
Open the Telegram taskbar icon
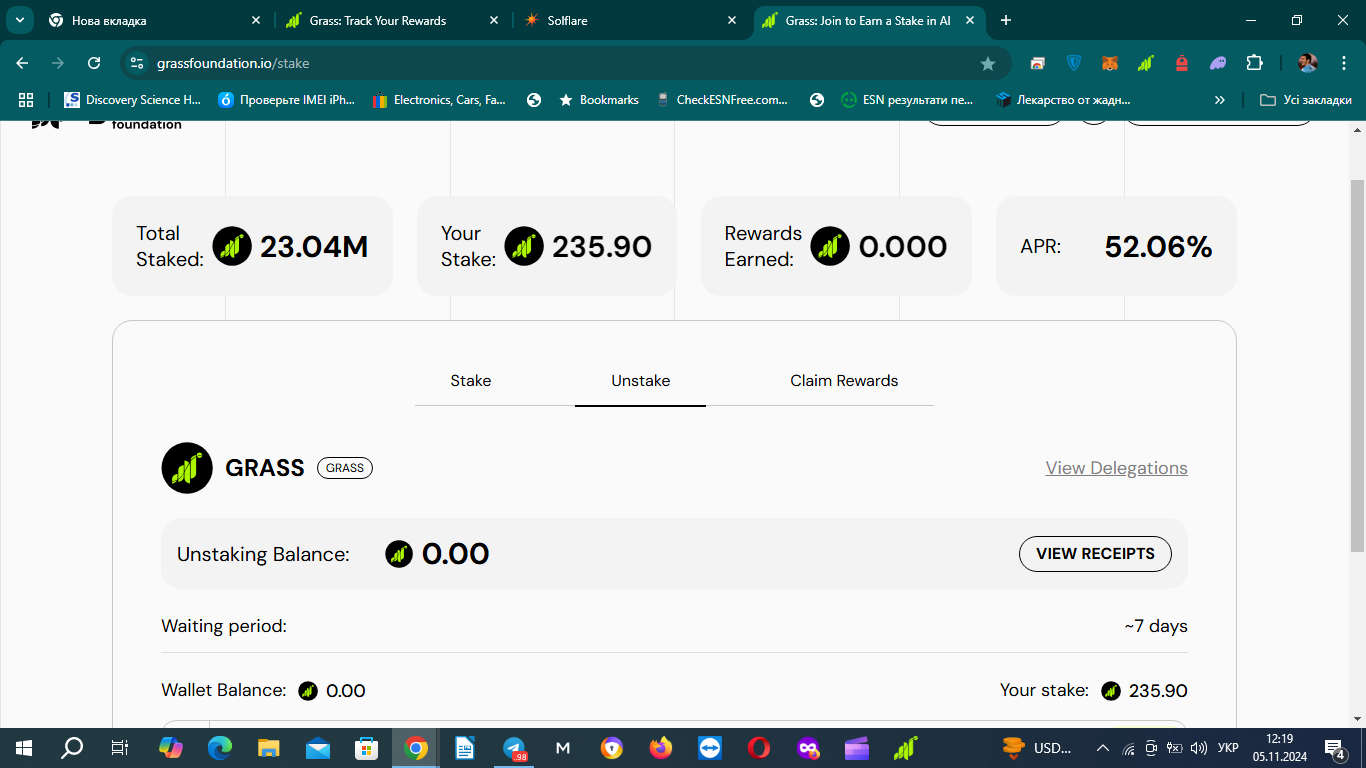[x=514, y=748]
